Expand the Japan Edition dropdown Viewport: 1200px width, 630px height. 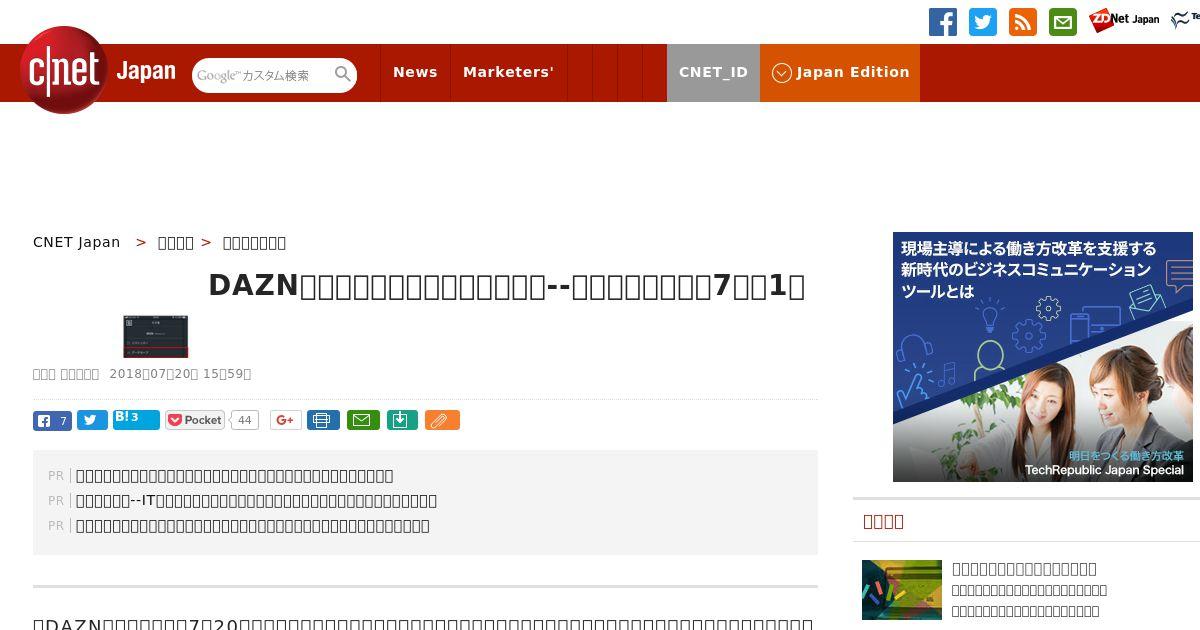point(840,72)
